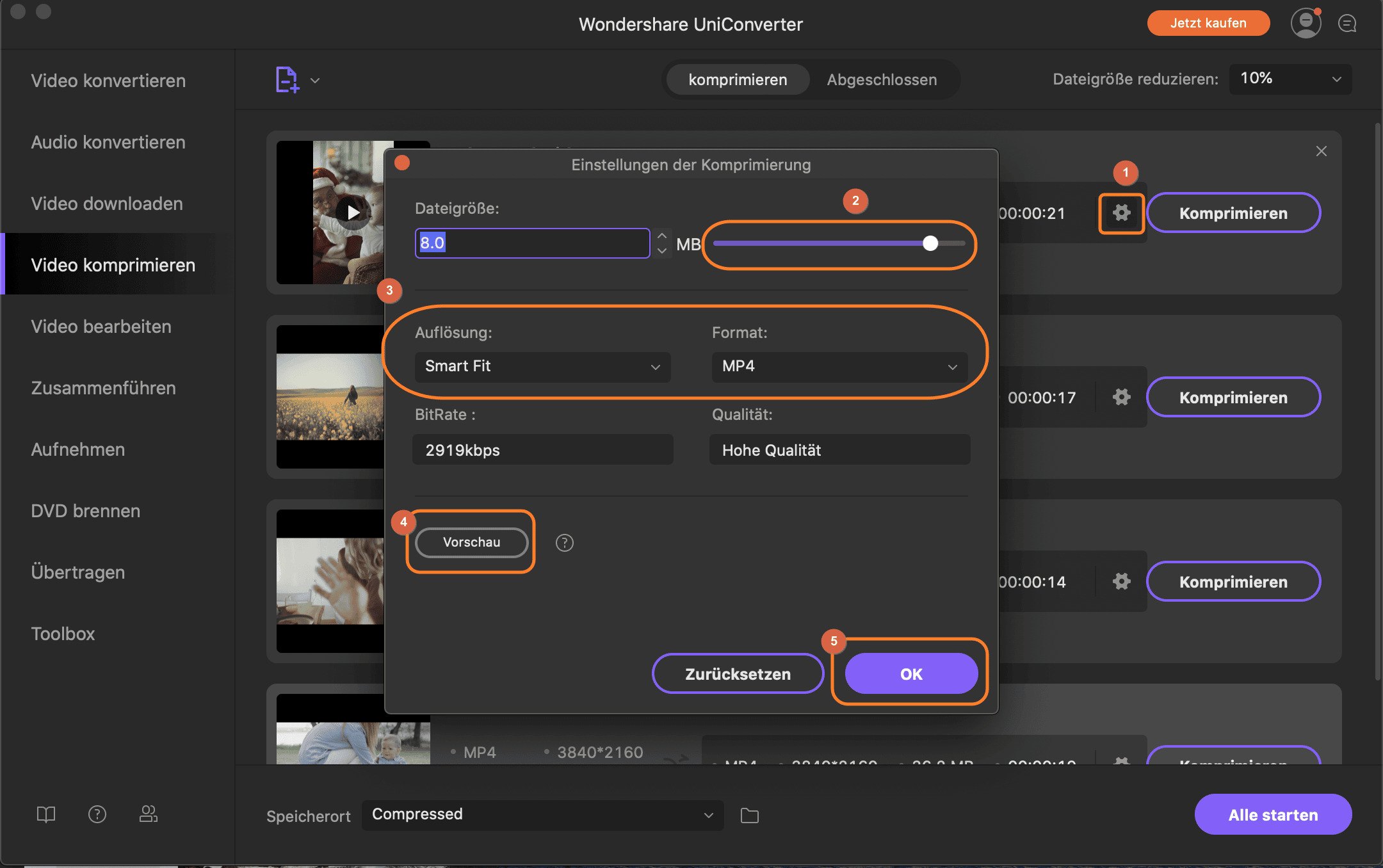The width and height of the screenshot is (1383, 868).
Task: Open Übertragen in sidebar
Action: click(x=78, y=572)
